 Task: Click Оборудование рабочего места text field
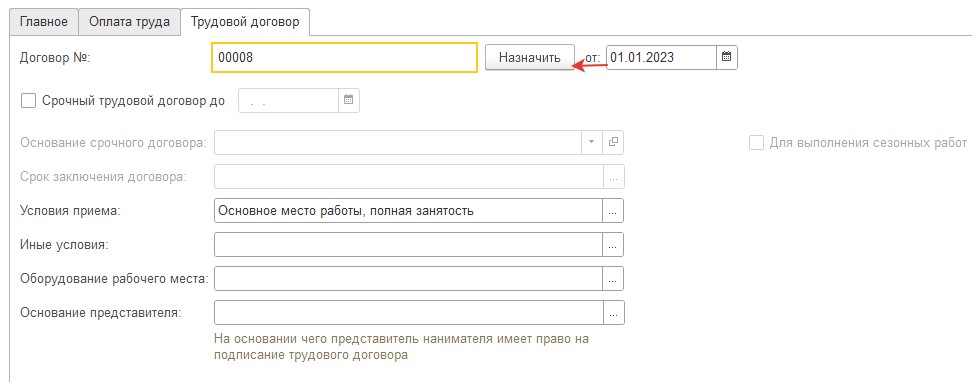click(x=408, y=278)
